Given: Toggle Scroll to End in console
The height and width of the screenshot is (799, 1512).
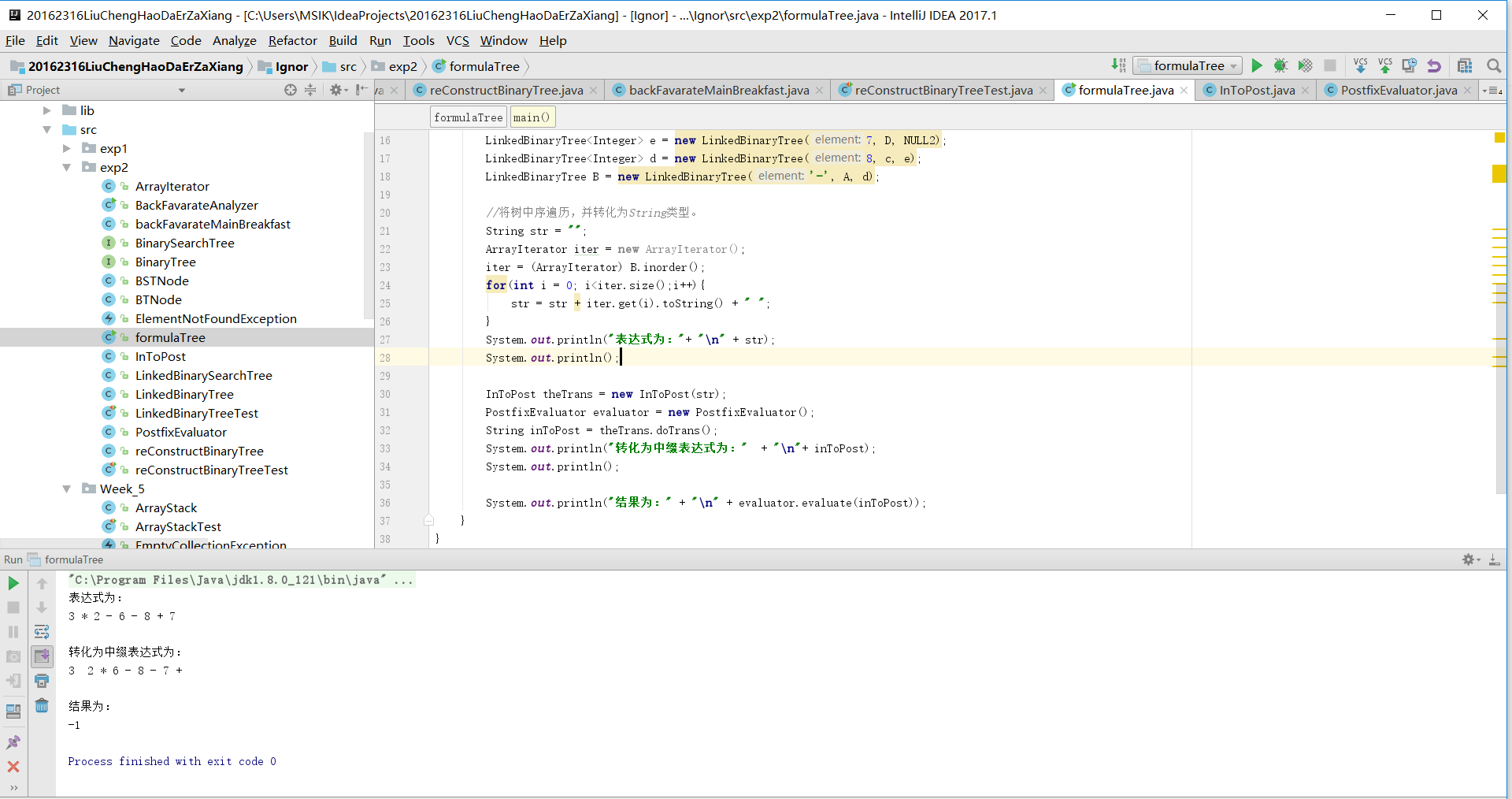Looking at the screenshot, I should coord(42,656).
